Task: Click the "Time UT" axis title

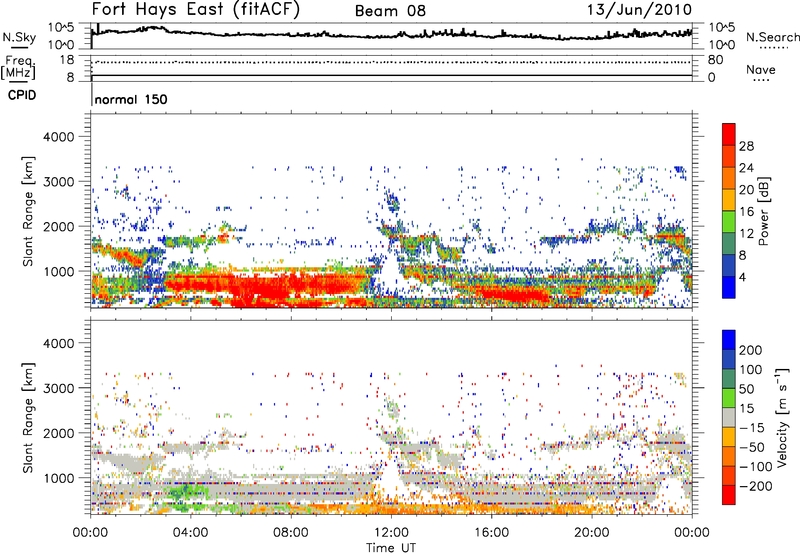Action: 391,548
